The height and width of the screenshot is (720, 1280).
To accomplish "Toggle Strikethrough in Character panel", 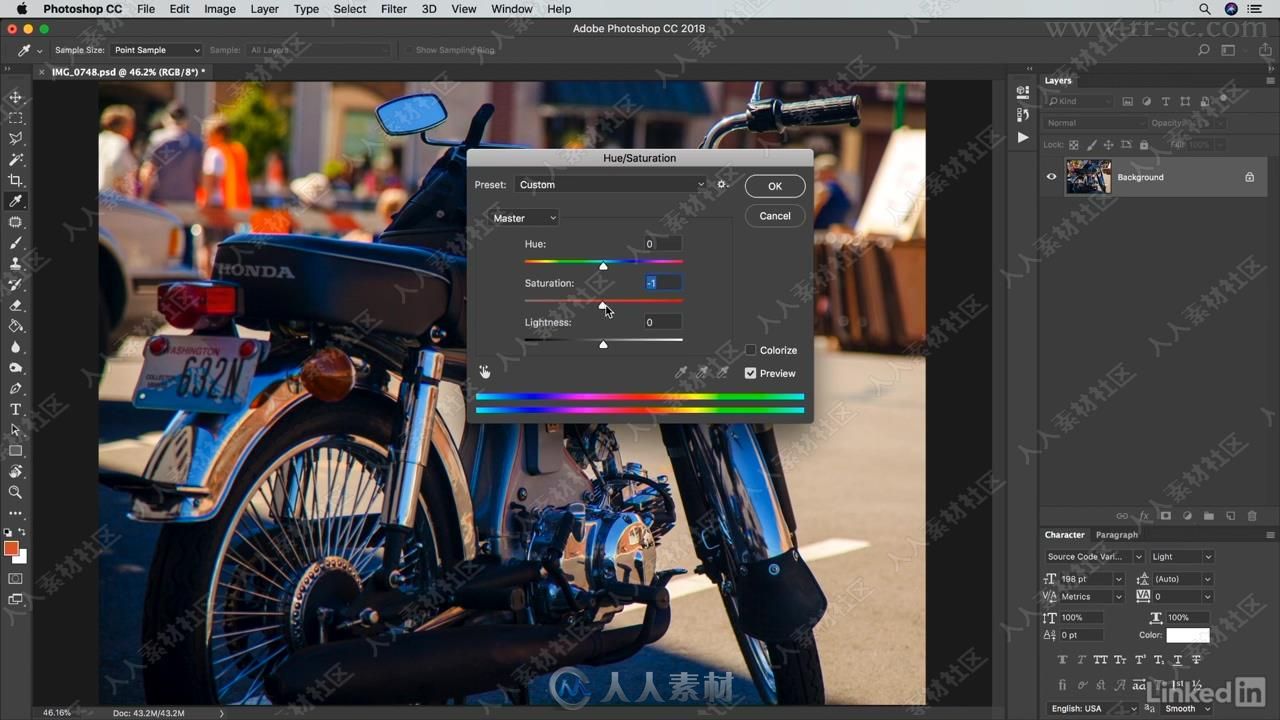I will [x=1196, y=660].
